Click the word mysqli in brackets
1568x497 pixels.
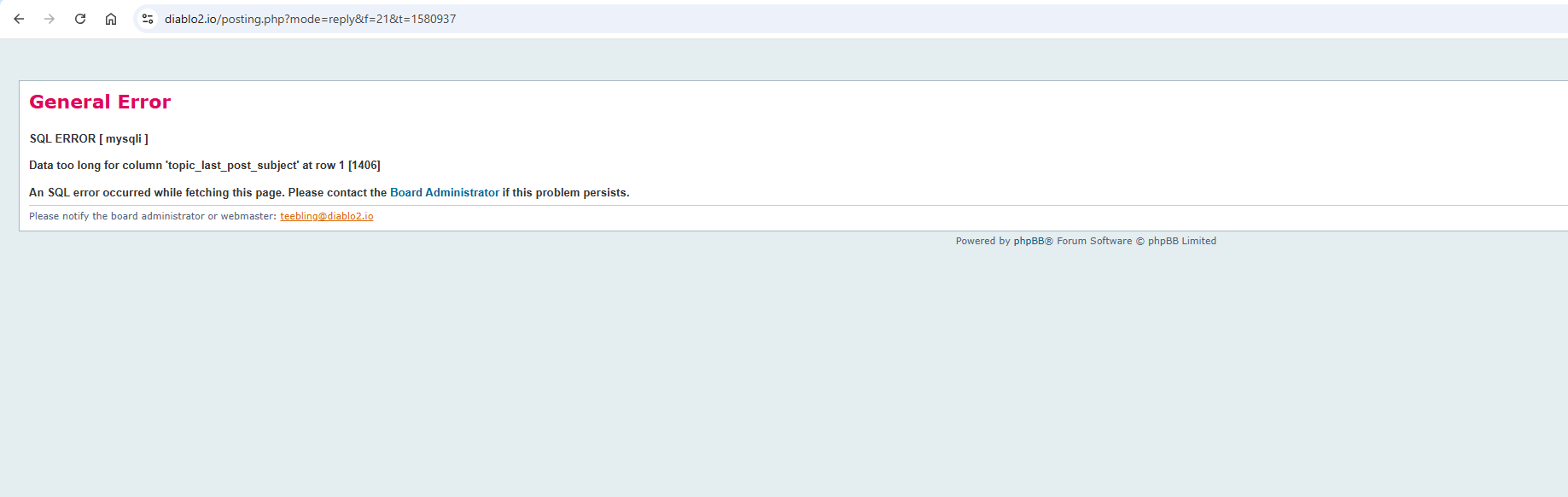pos(124,139)
